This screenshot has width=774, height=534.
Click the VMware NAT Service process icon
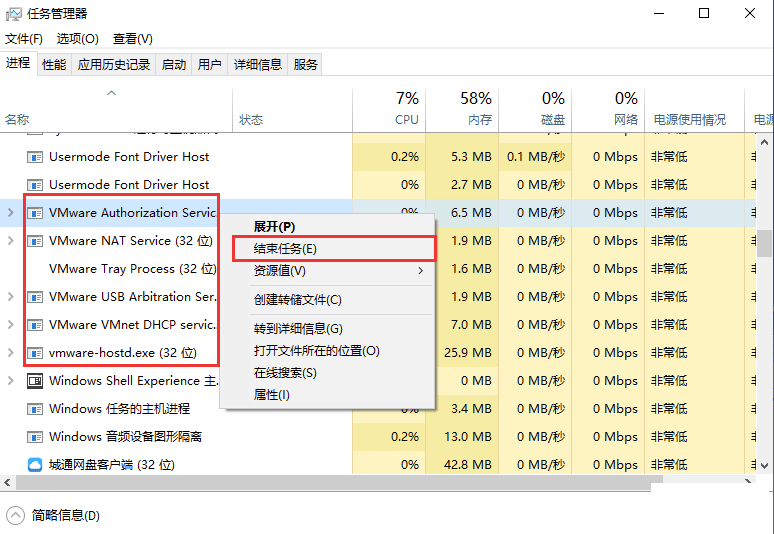[x=35, y=241]
